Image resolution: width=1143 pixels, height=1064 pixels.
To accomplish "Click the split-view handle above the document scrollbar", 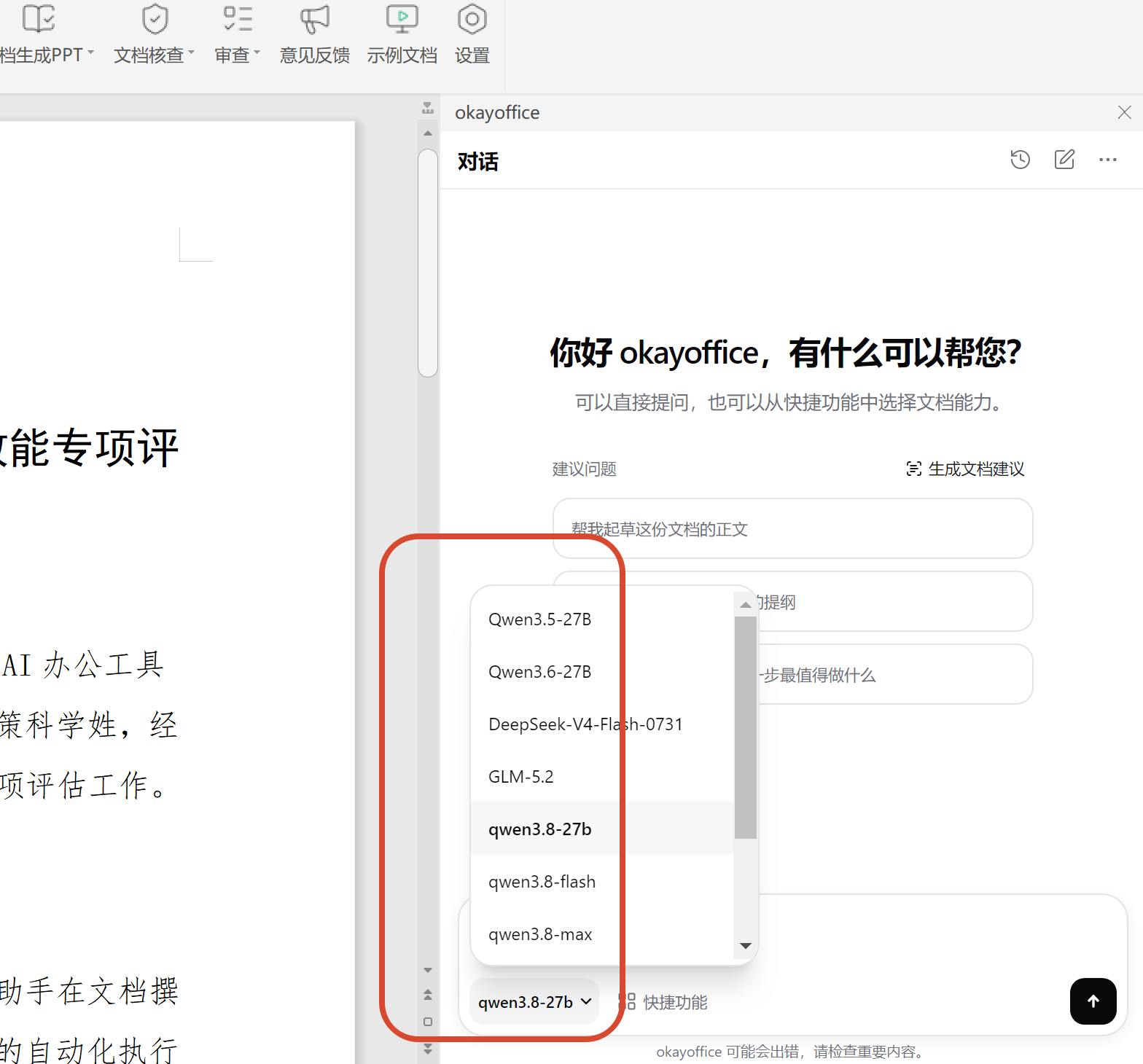I will click(x=428, y=109).
